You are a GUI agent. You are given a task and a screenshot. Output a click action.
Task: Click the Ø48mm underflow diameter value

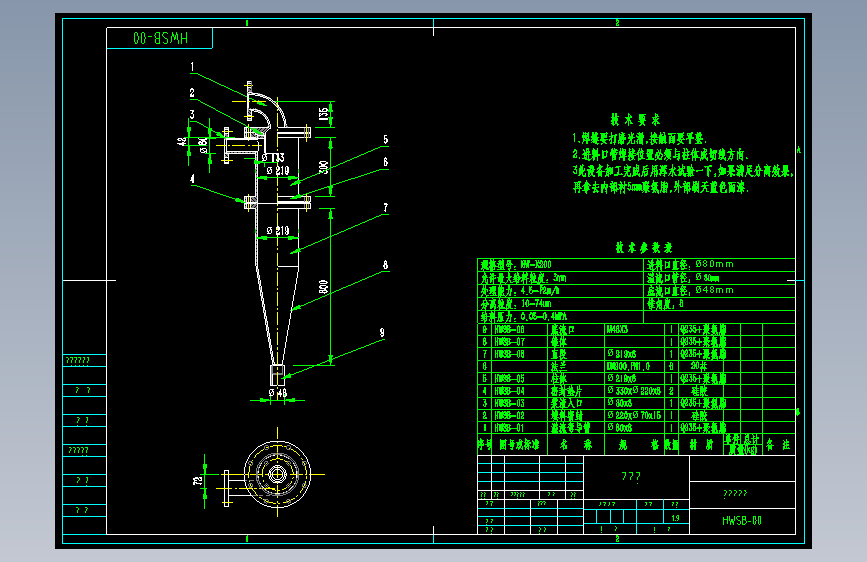tap(714, 290)
